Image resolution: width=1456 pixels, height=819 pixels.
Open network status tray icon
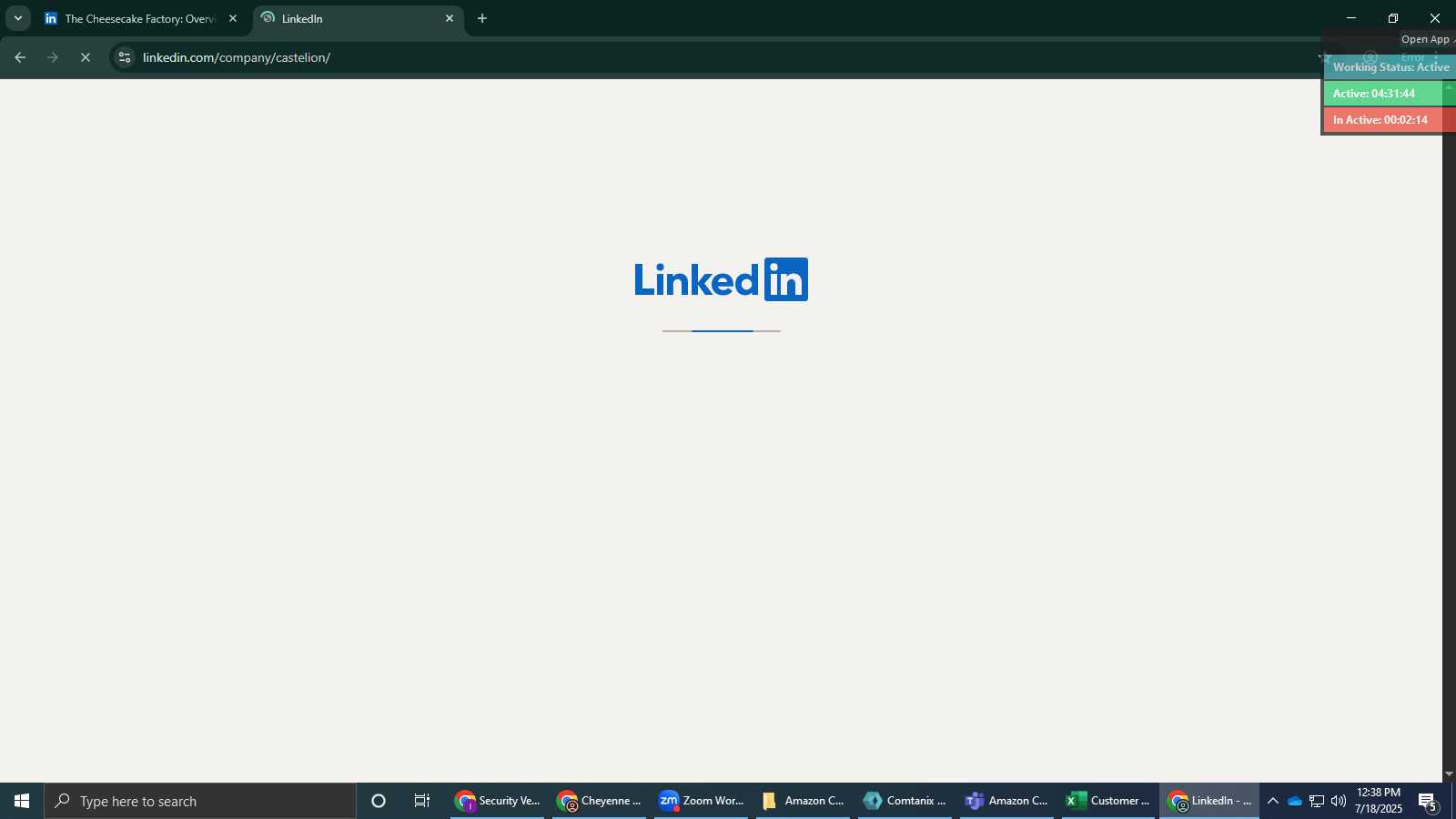point(1317,801)
